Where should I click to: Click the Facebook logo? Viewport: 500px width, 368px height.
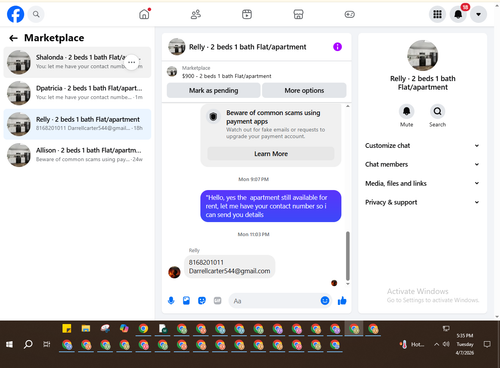pyautogui.click(x=15, y=14)
